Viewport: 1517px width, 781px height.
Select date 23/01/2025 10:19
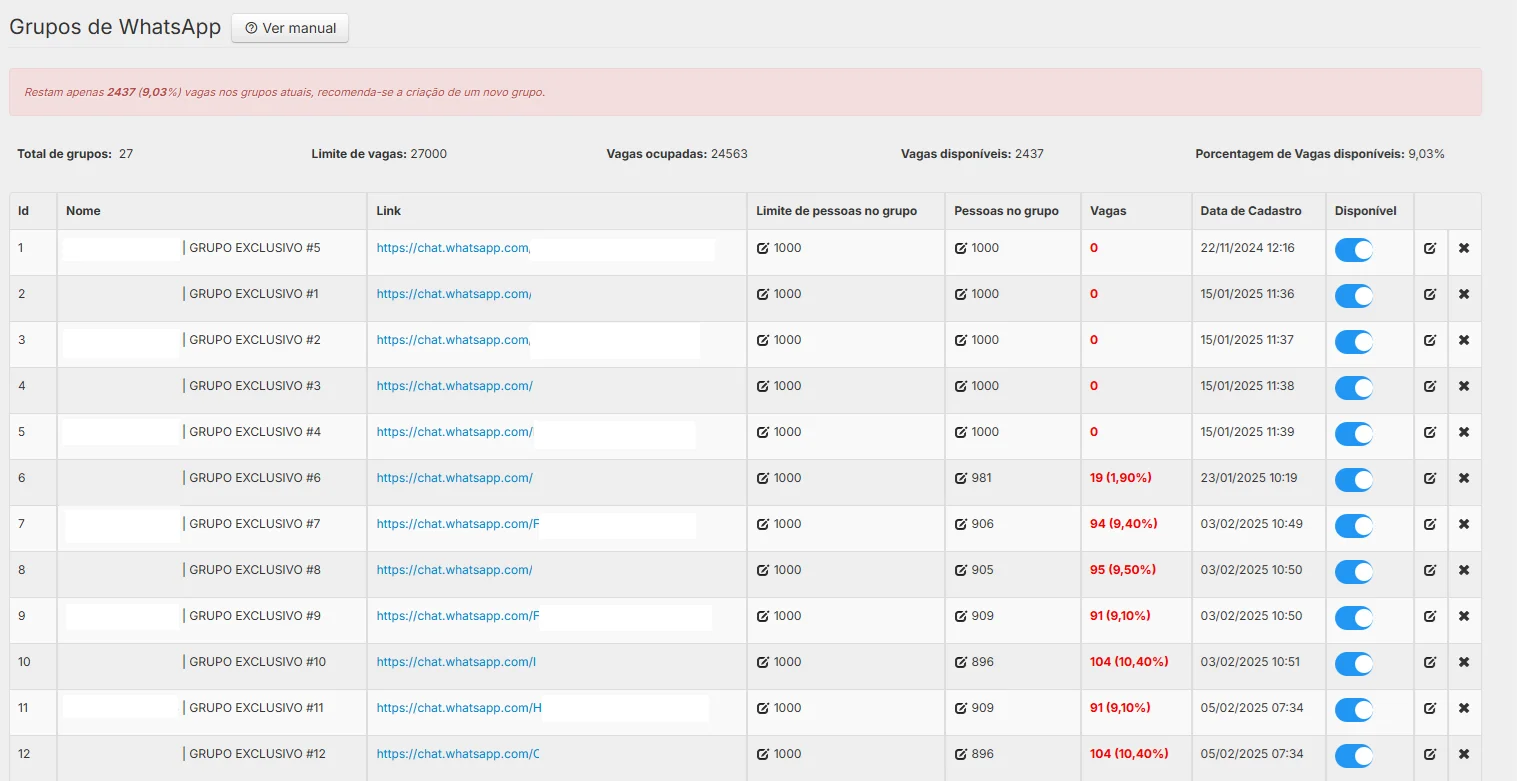pyautogui.click(x=1249, y=478)
